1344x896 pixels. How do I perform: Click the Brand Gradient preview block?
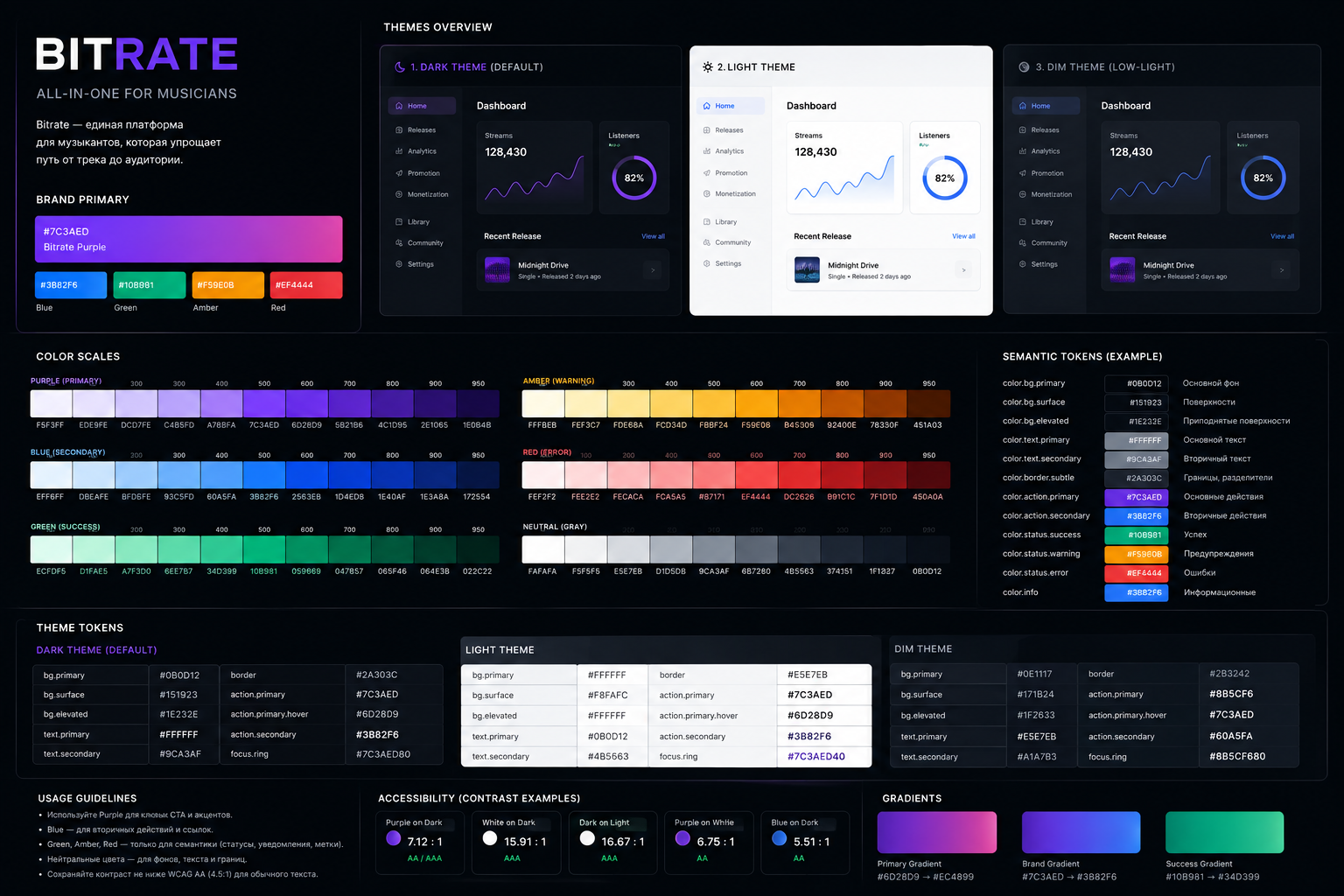click(1081, 832)
